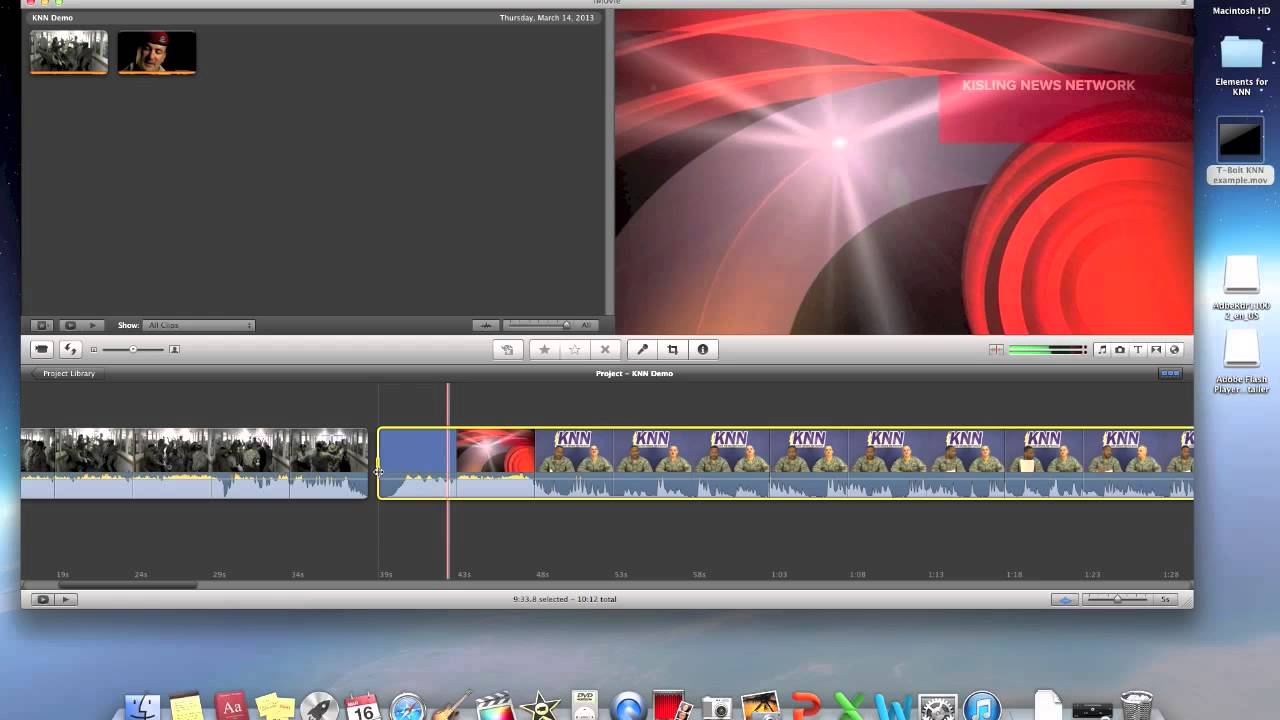Open Macintosh HD on desktop
The height and width of the screenshot is (720, 1280).
point(1240,11)
